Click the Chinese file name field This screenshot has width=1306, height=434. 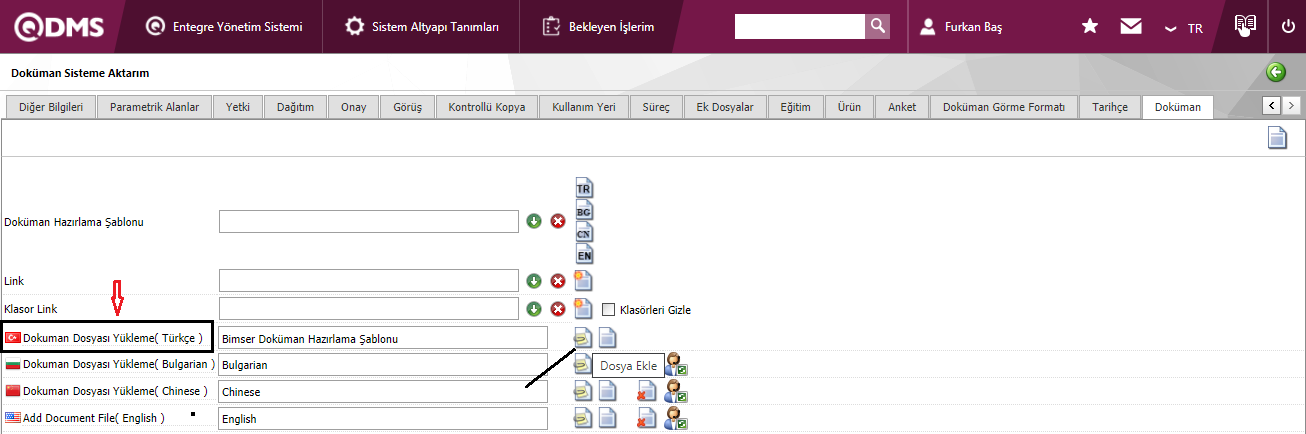(x=383, y=391)
